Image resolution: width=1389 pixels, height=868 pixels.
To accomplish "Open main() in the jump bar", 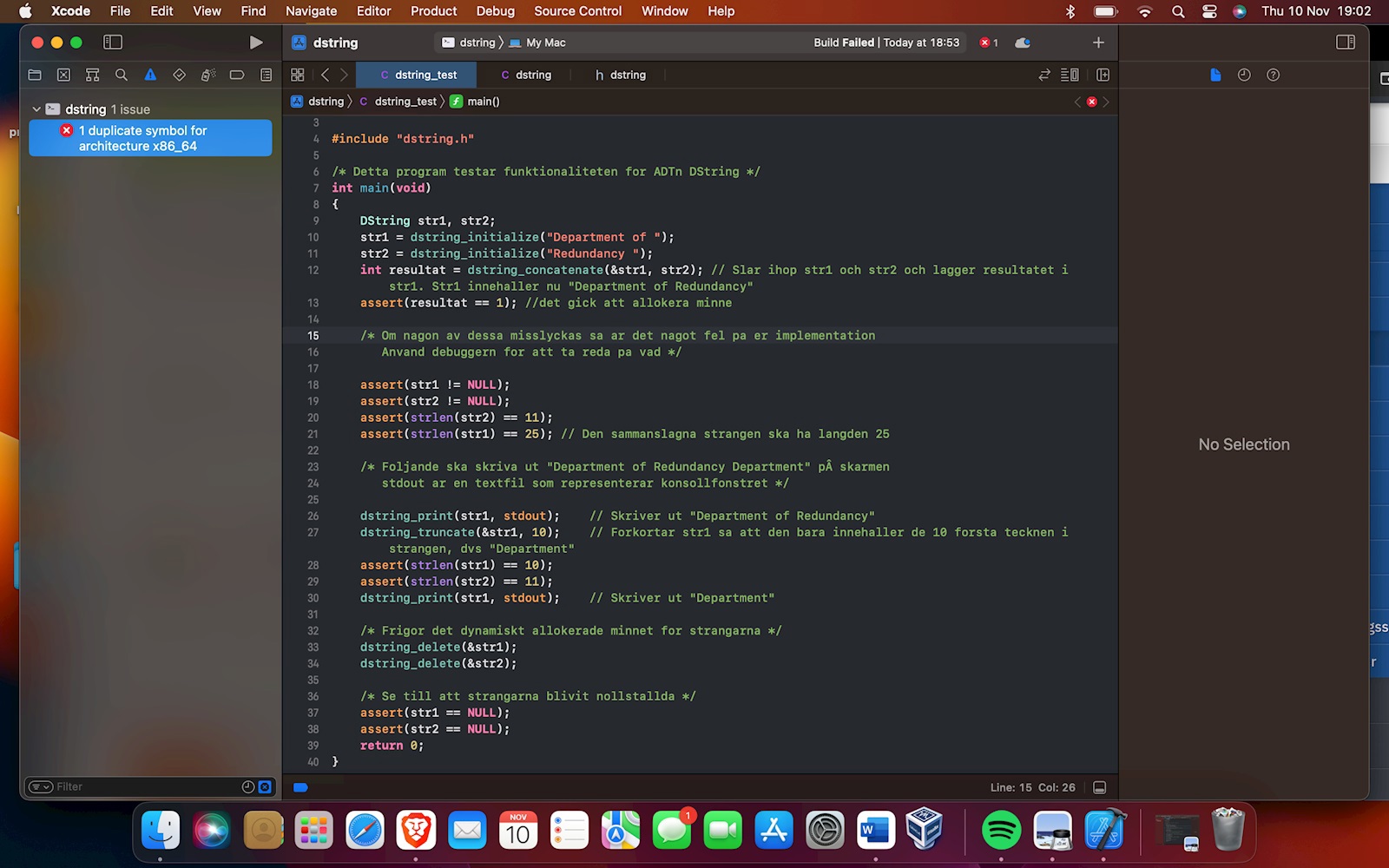I will point(483,102).
